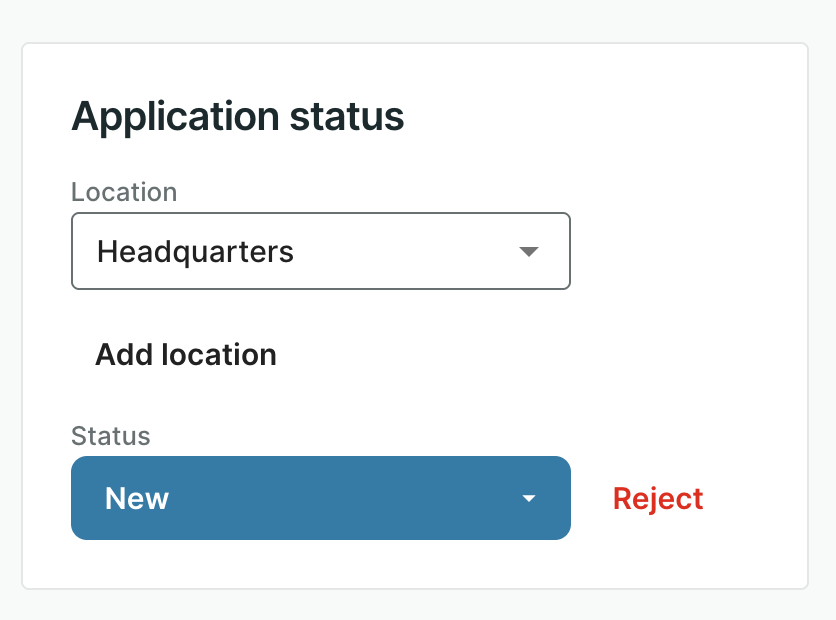Screen dimensions: 836x620
Task: Click the Application status heading
Action: pyautogui.click(x=238, y=117)
